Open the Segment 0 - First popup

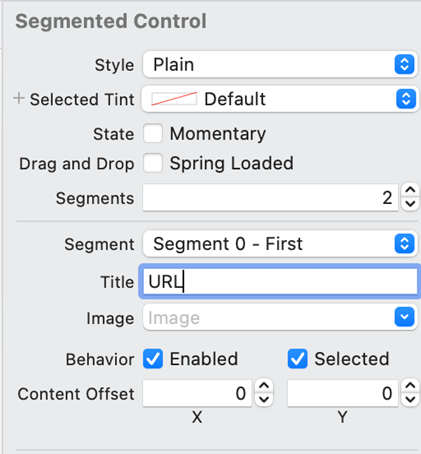[x=280, y=243]
